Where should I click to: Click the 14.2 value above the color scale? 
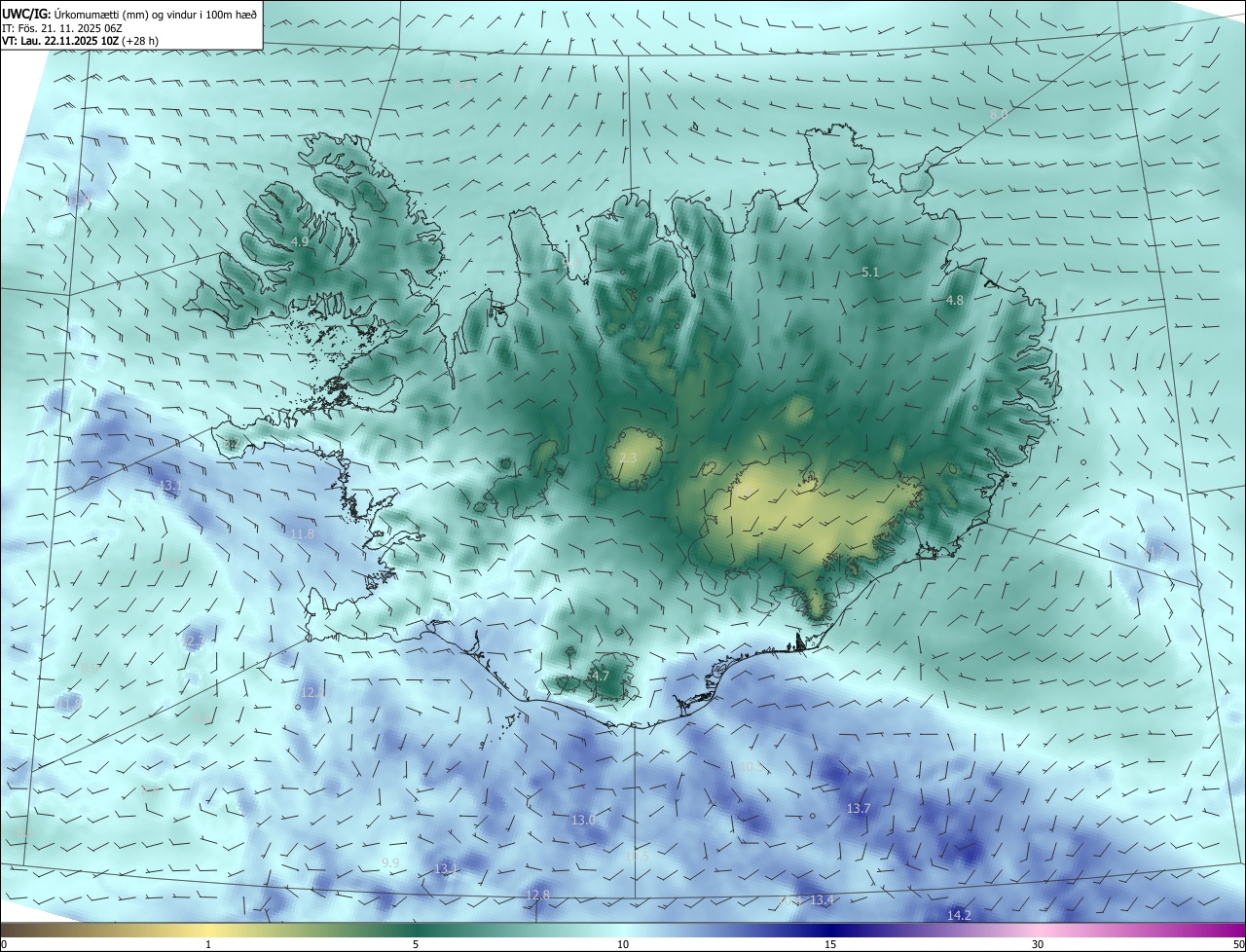[959, 915]
